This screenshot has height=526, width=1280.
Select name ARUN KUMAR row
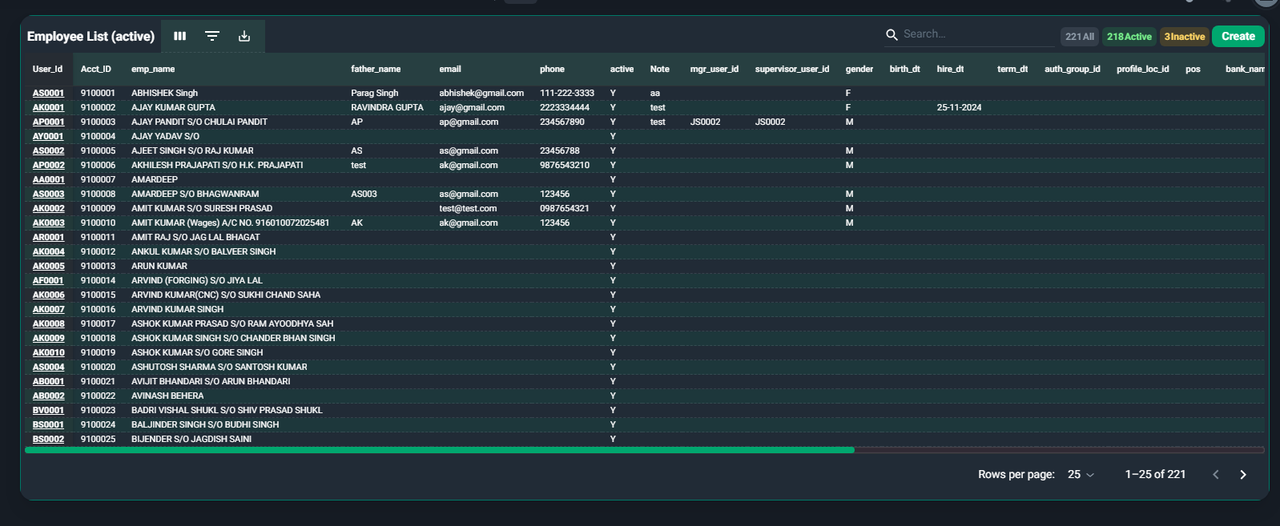[159, 266]
